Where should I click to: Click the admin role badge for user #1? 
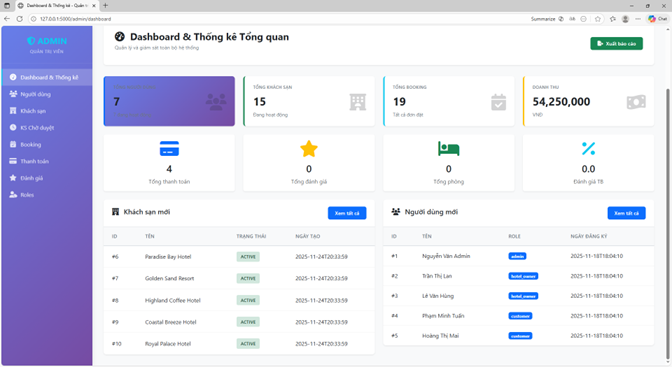pyautogui.click(x=517, y=256)
